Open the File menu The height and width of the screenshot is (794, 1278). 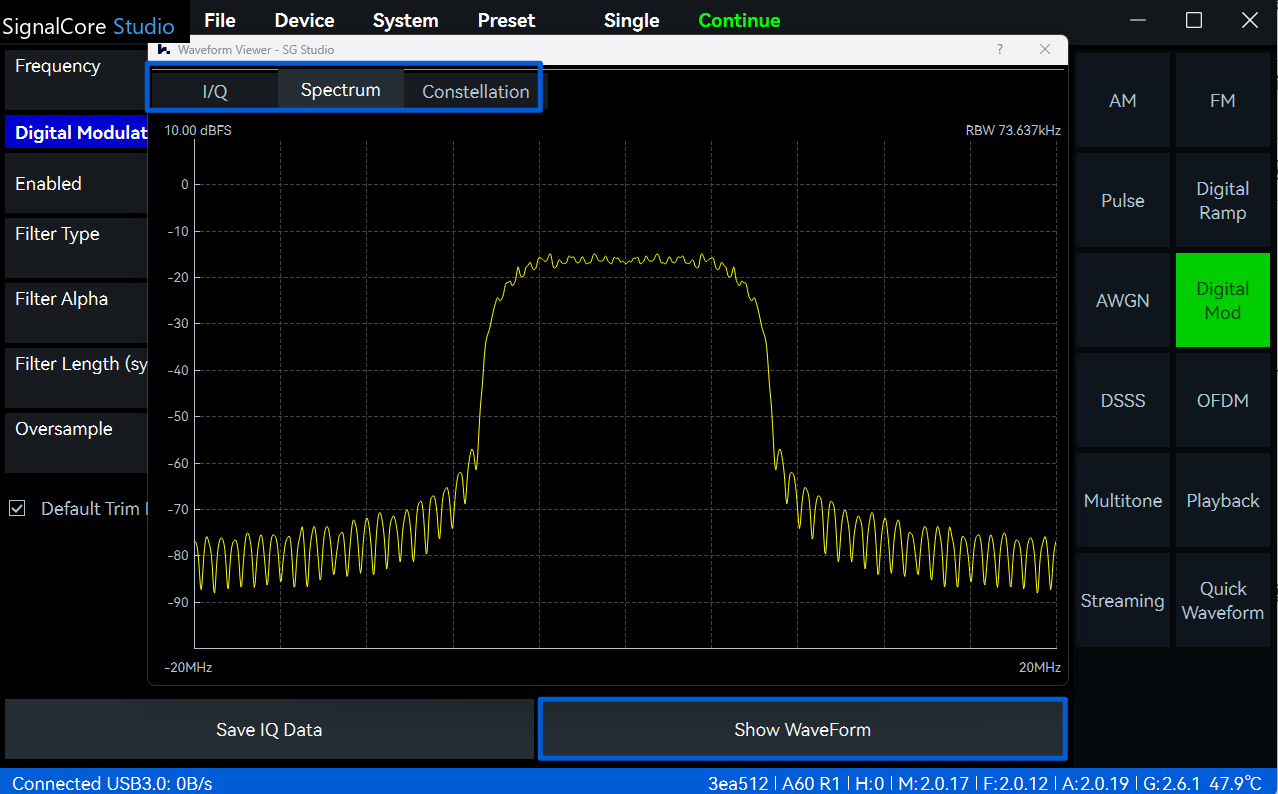(220, 20)
